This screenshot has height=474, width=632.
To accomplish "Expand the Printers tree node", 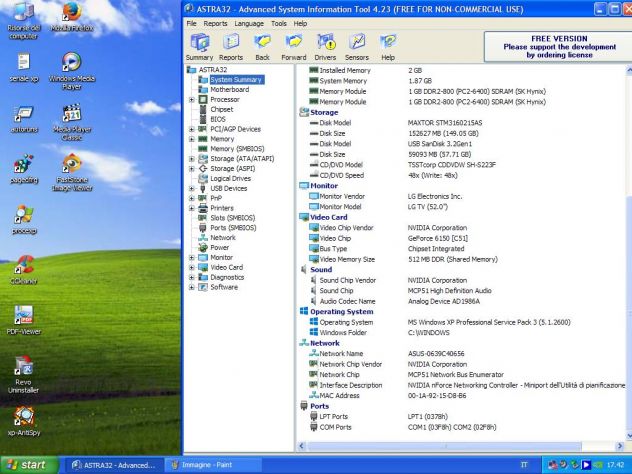I will point(192,208).
